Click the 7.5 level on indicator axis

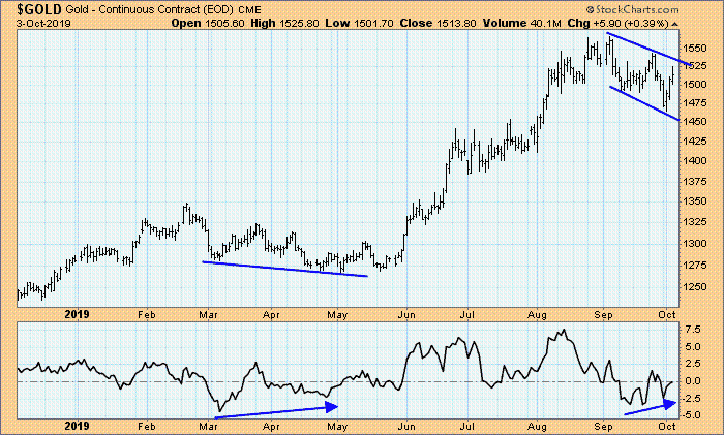[693, 329]
